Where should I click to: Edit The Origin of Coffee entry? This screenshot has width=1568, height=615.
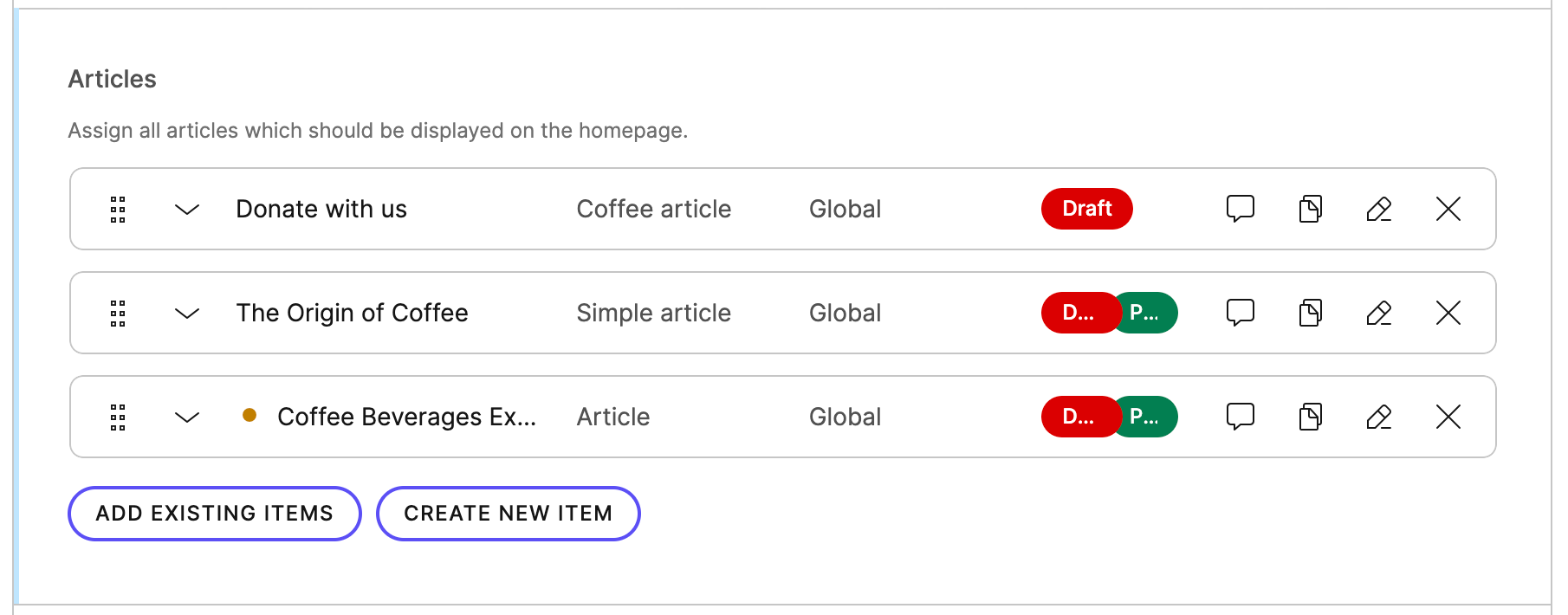pyautogui.click(x=1378, y=313)
